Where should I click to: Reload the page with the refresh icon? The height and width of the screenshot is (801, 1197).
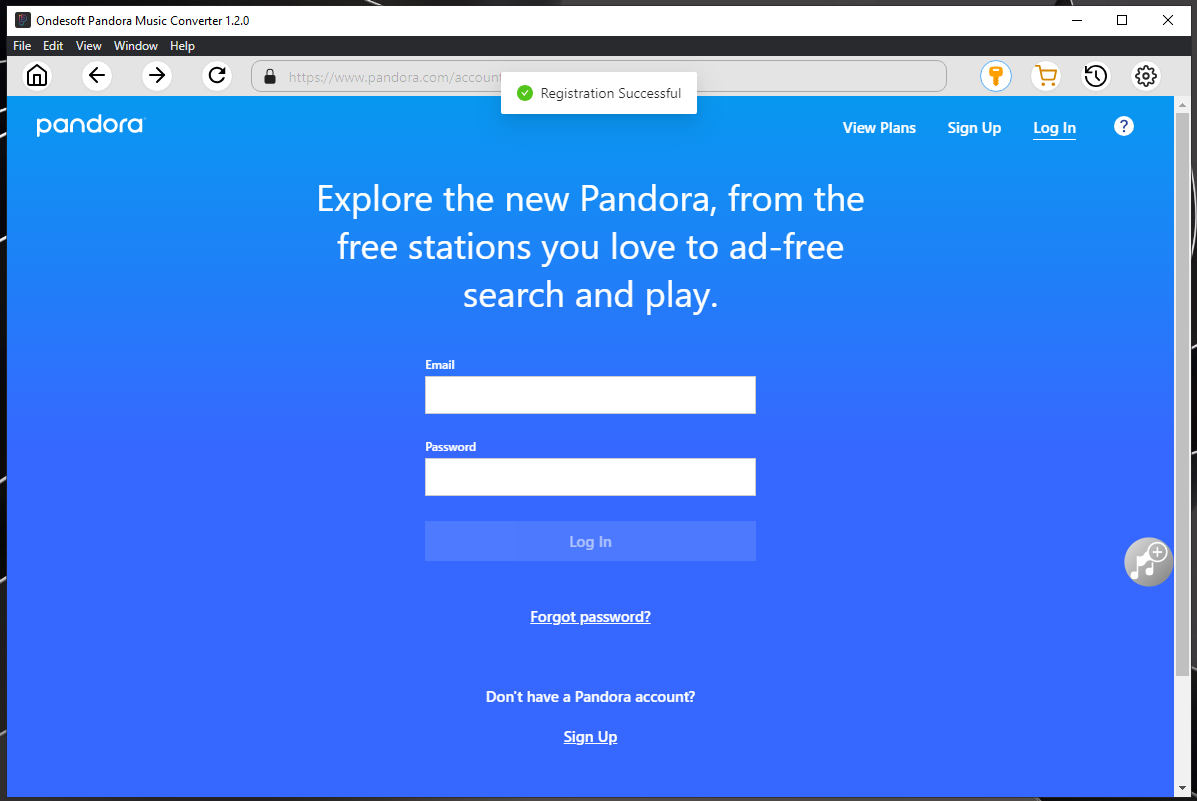(x=217, y=76)
